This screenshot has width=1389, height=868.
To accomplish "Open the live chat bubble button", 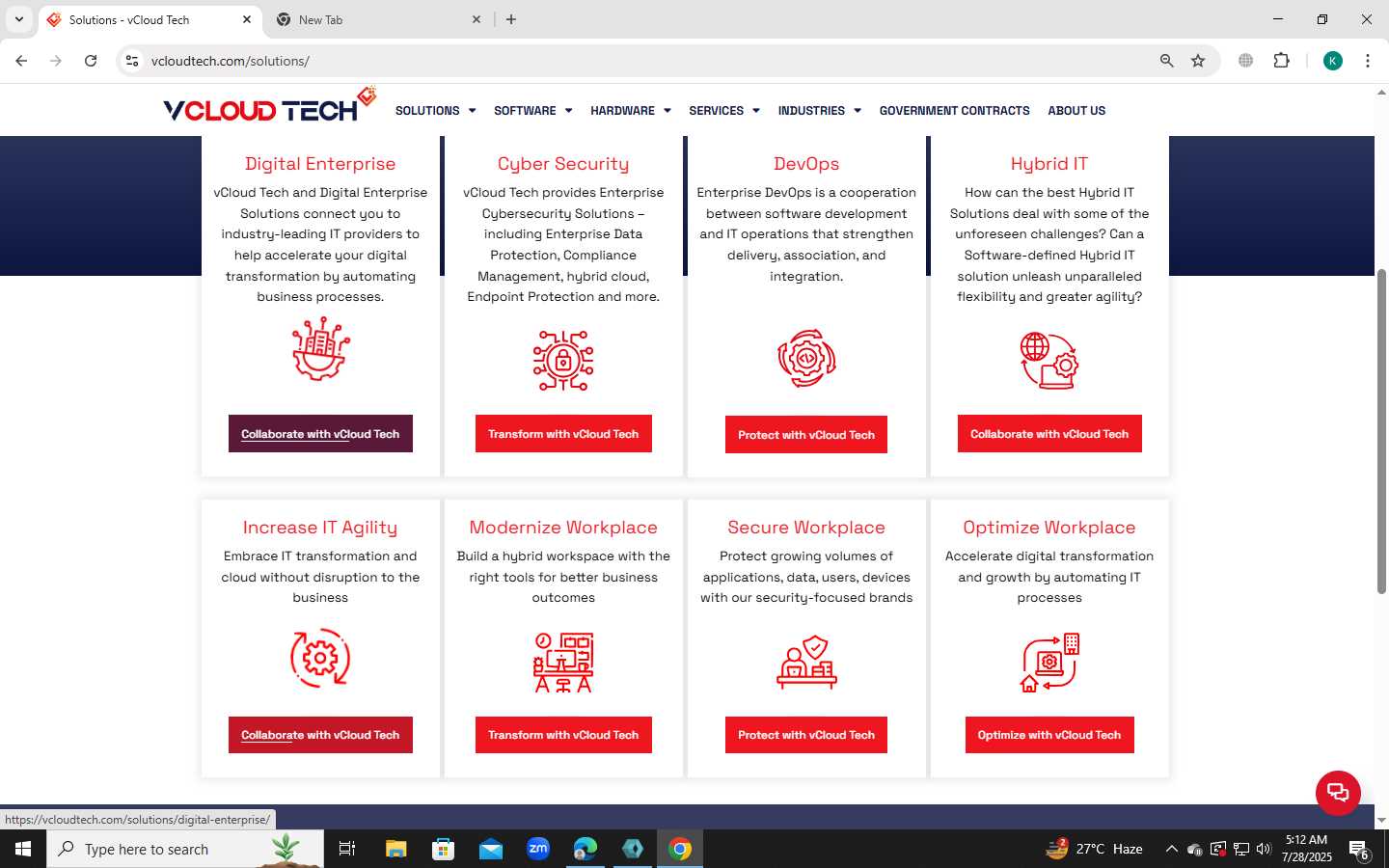I will pyautogui.click(x=1338, y=793).
